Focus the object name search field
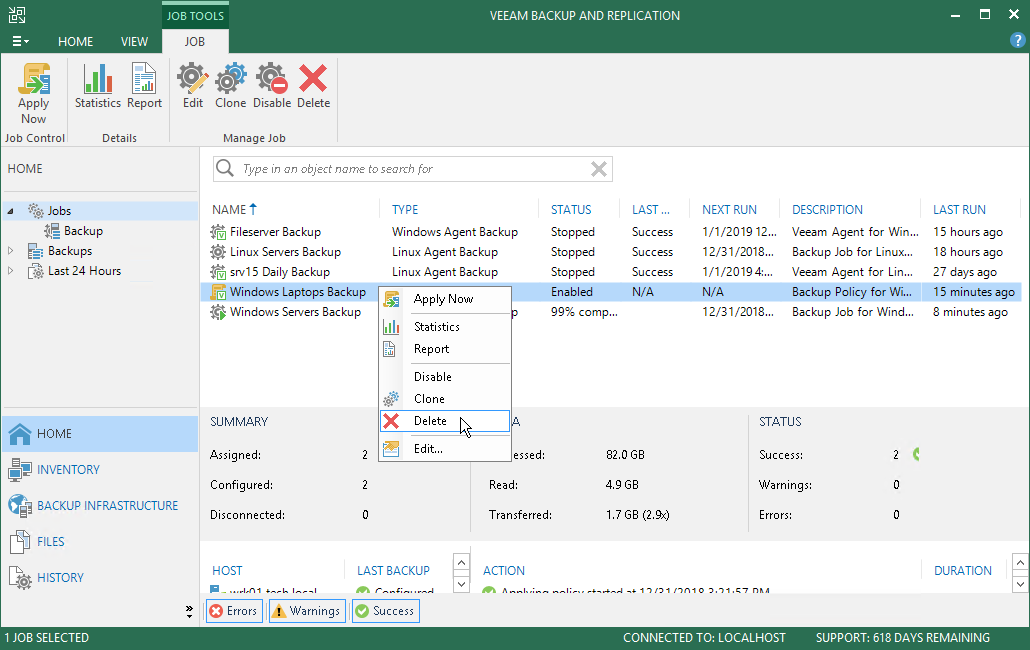 pyautogui.click(x=413, y=169)
